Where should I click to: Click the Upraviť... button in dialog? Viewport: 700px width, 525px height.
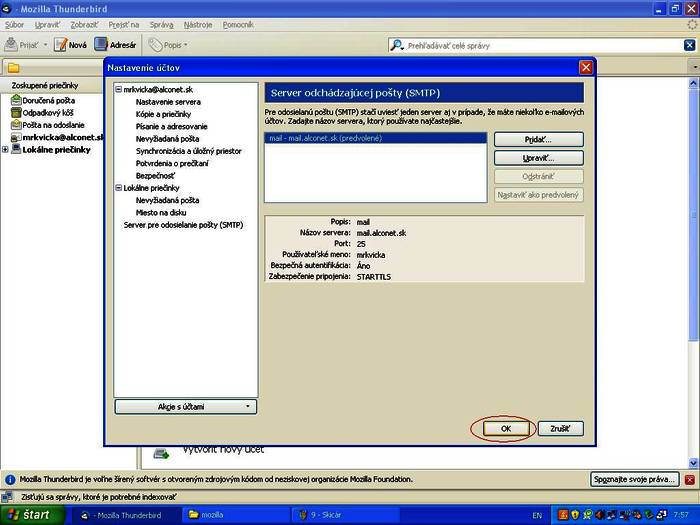[x=538, y=158]
